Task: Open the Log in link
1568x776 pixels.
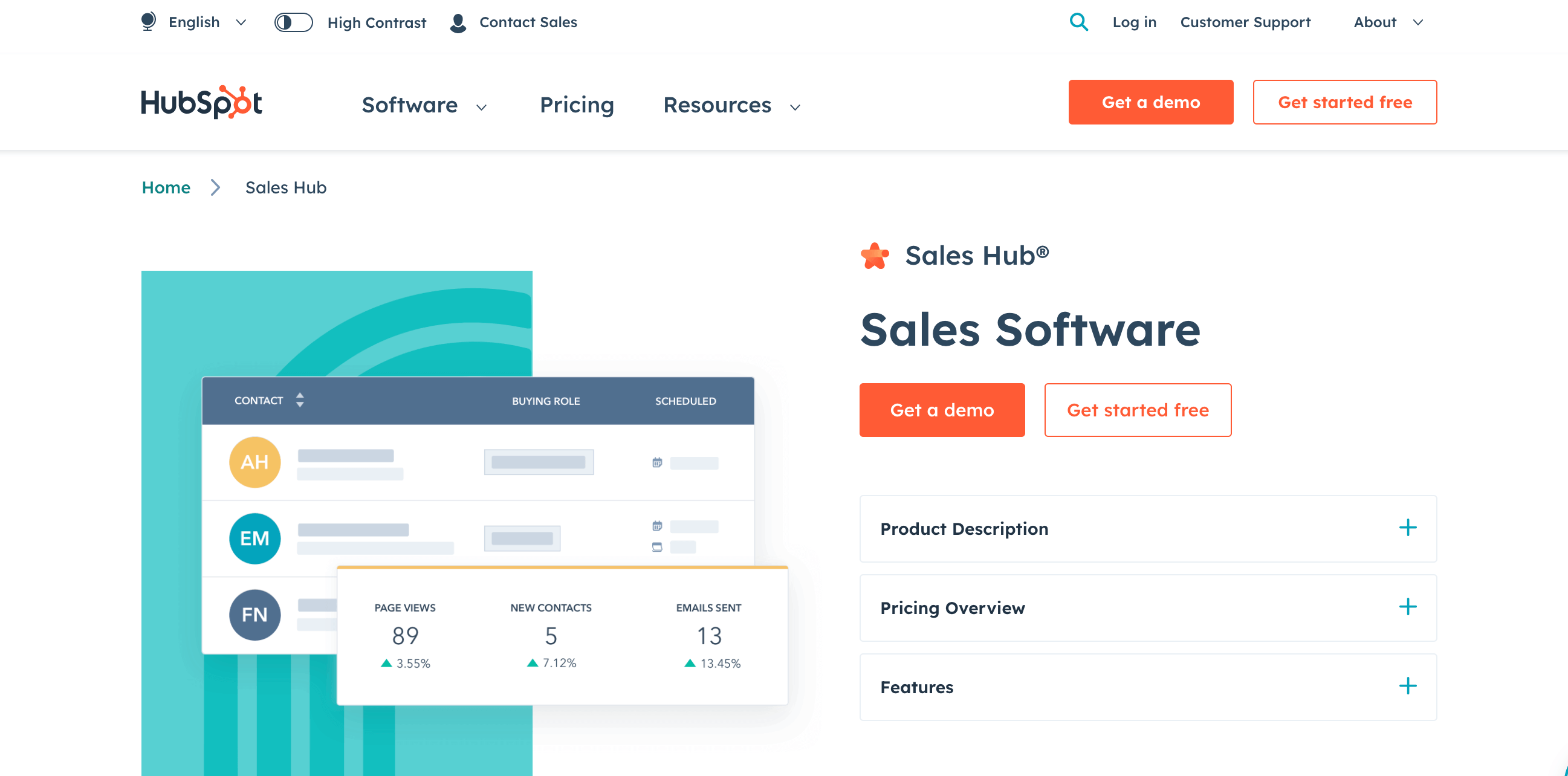Action: coord(1134,22)
